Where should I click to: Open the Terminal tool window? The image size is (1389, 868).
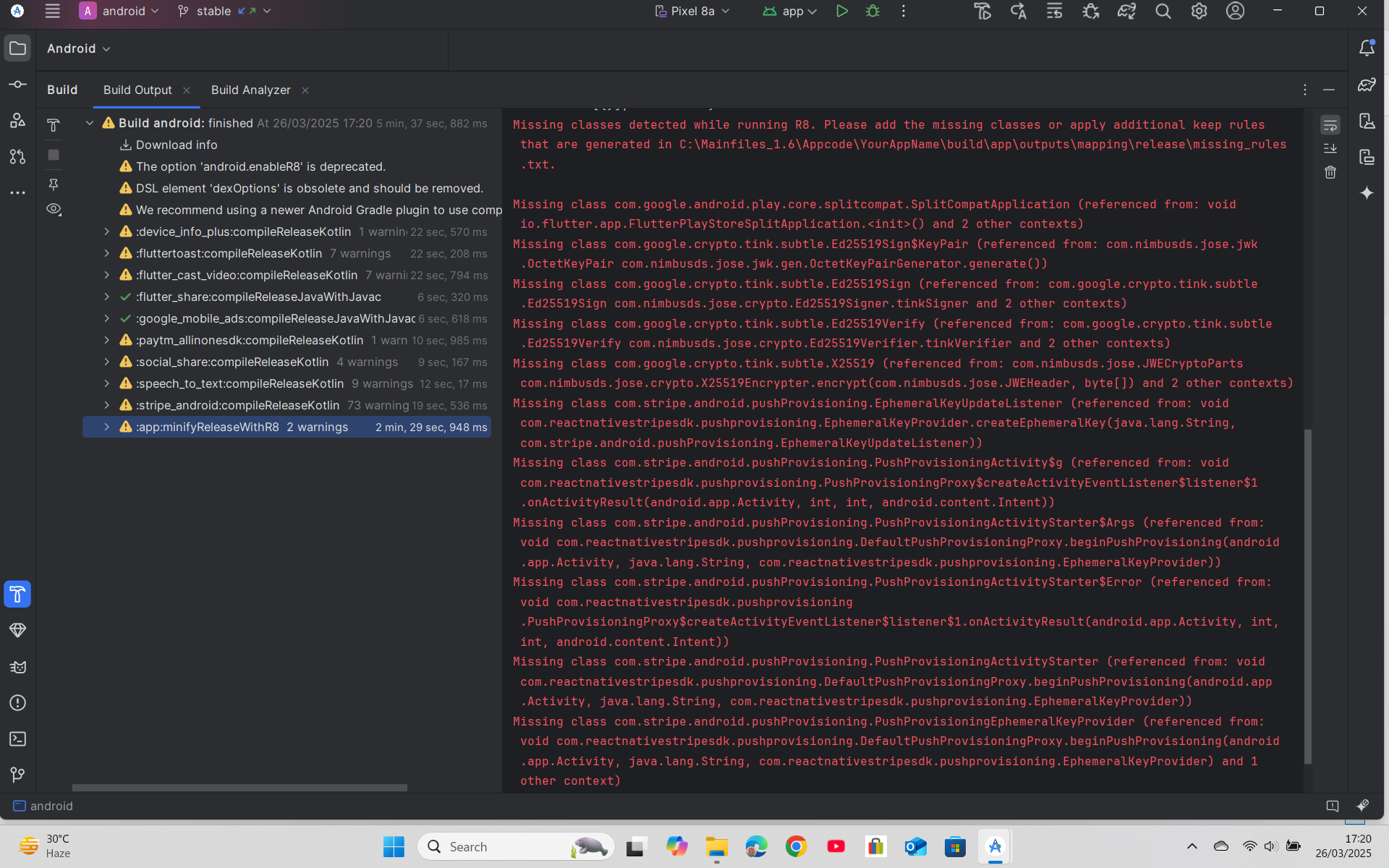17,739
